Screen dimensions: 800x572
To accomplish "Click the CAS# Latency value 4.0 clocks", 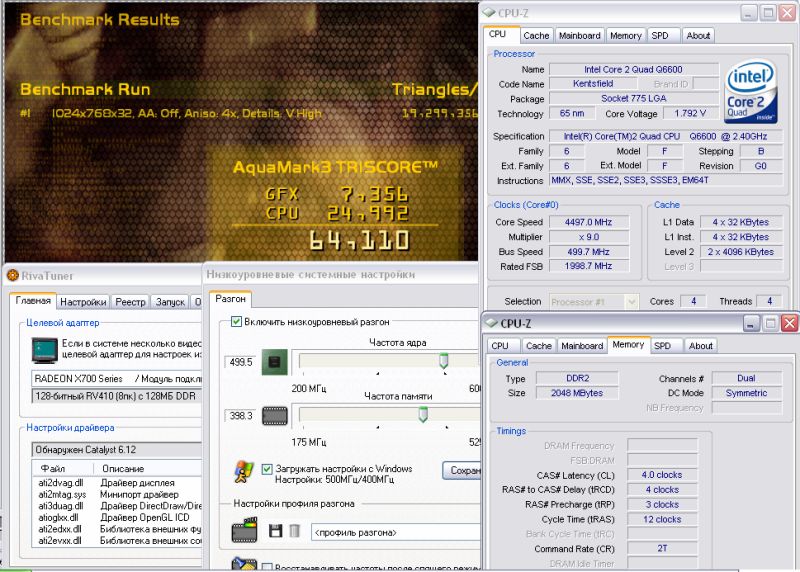I will pyautogui.click(x=662, y=475).
